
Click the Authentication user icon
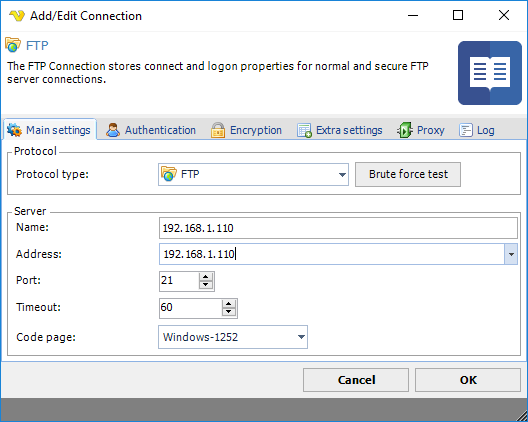click(x=113, y=130)
